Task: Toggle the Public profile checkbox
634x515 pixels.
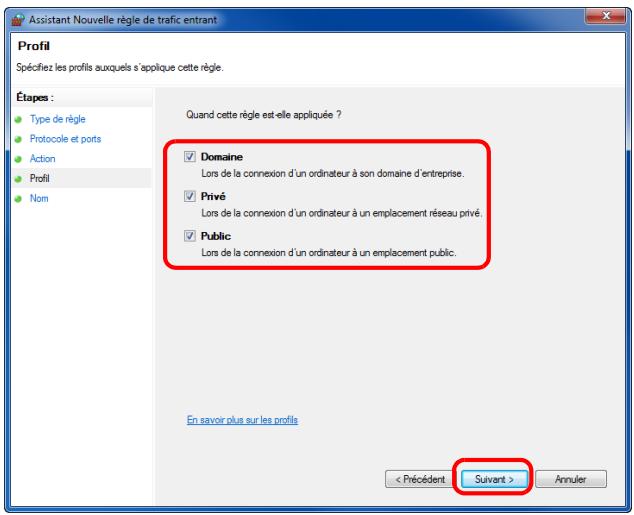Action: (190, 236)
